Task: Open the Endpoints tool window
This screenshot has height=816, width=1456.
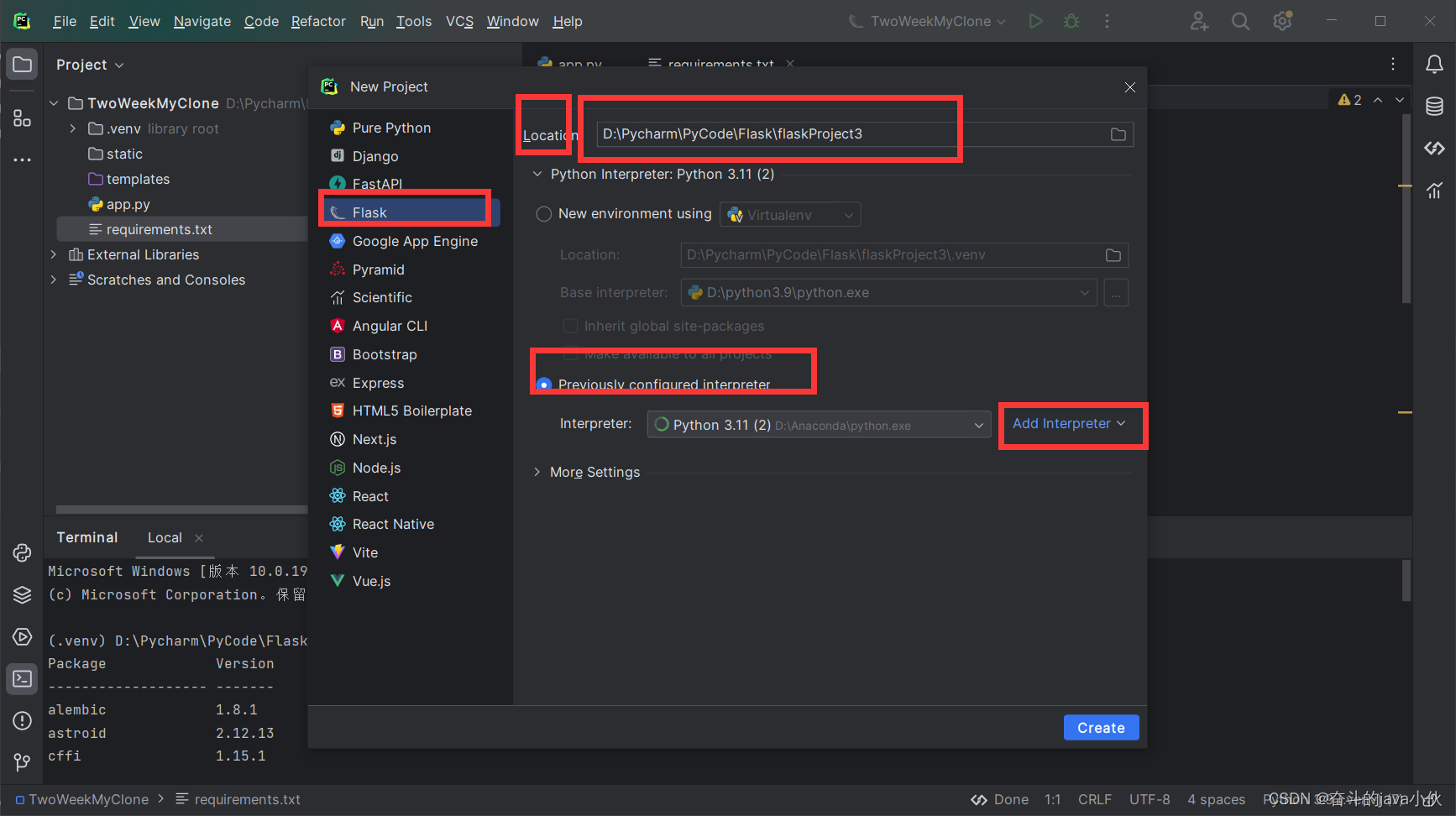Action: (1434, 149)
